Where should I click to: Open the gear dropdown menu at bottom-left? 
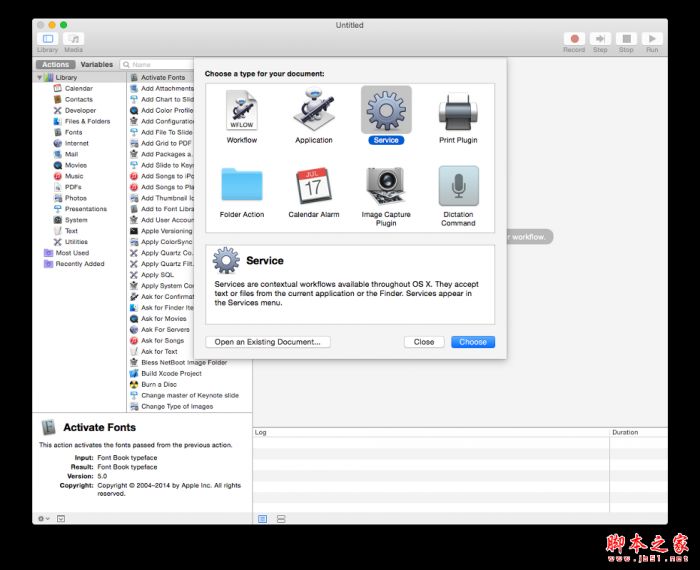click(43, 518)
